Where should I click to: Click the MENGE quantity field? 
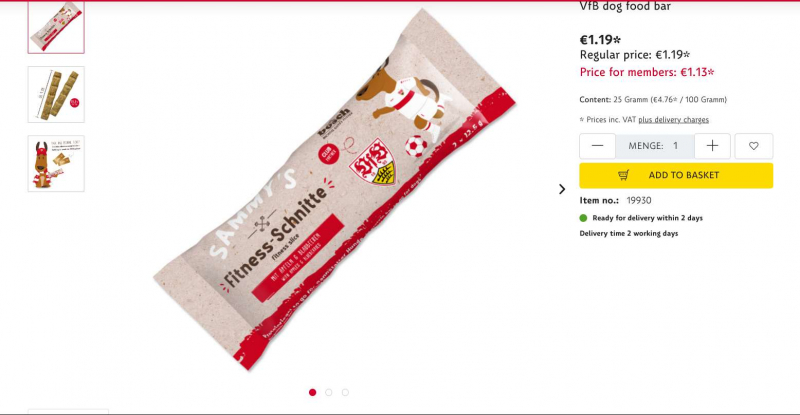[655, 146]
